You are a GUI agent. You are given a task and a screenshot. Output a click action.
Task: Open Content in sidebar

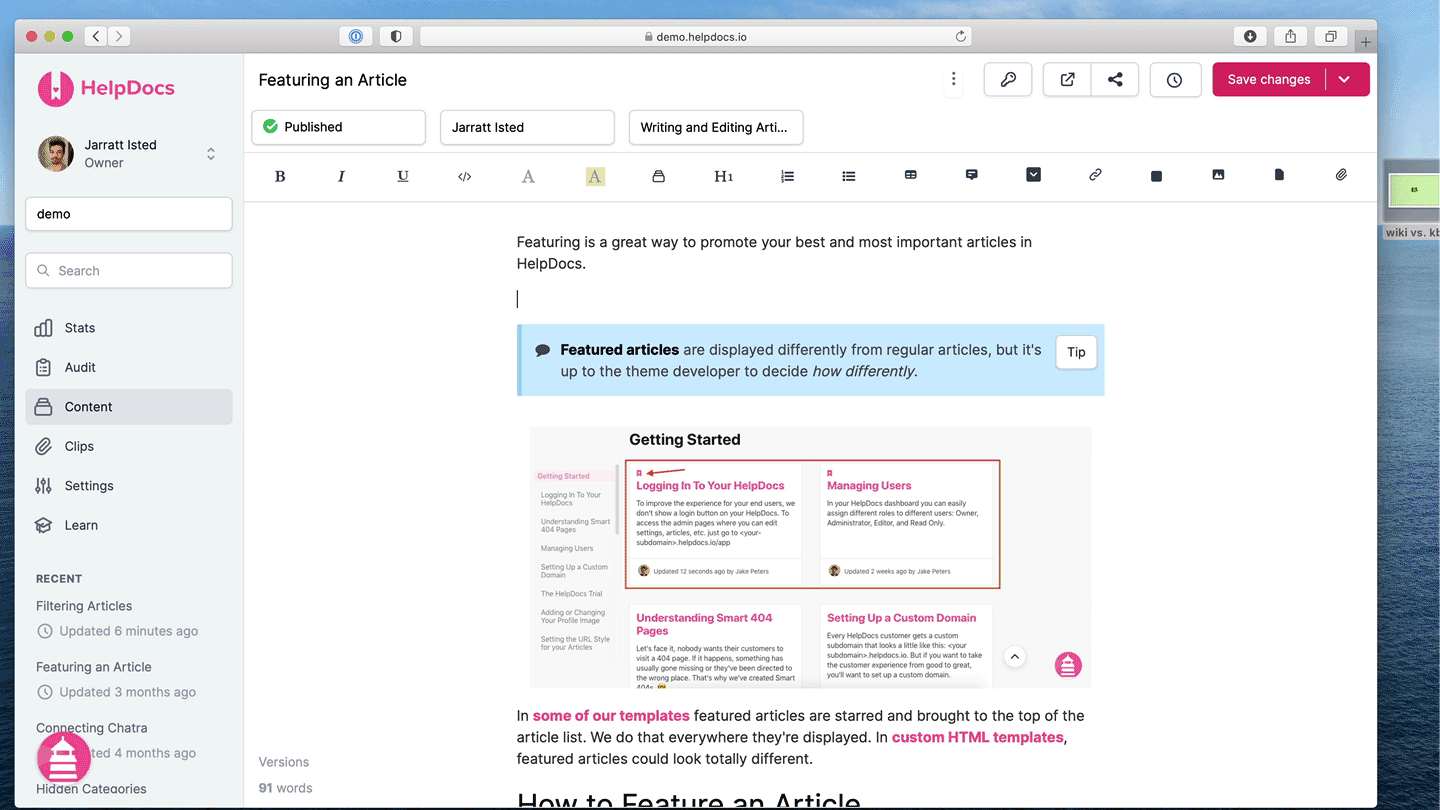[x=129, y=407]
